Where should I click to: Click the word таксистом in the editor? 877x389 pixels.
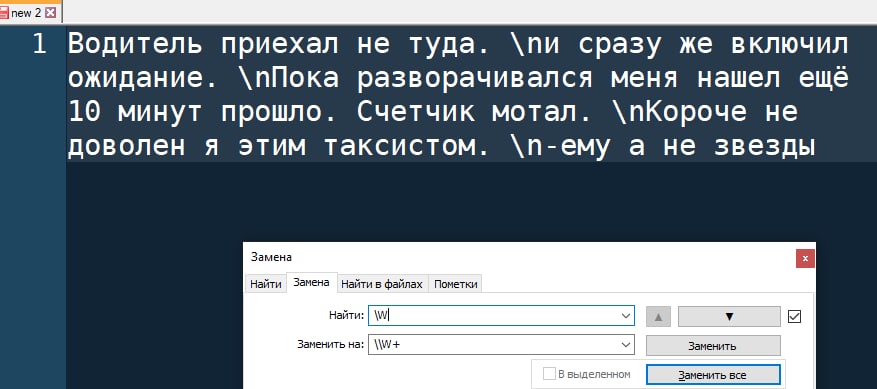(x=400, y=147)
